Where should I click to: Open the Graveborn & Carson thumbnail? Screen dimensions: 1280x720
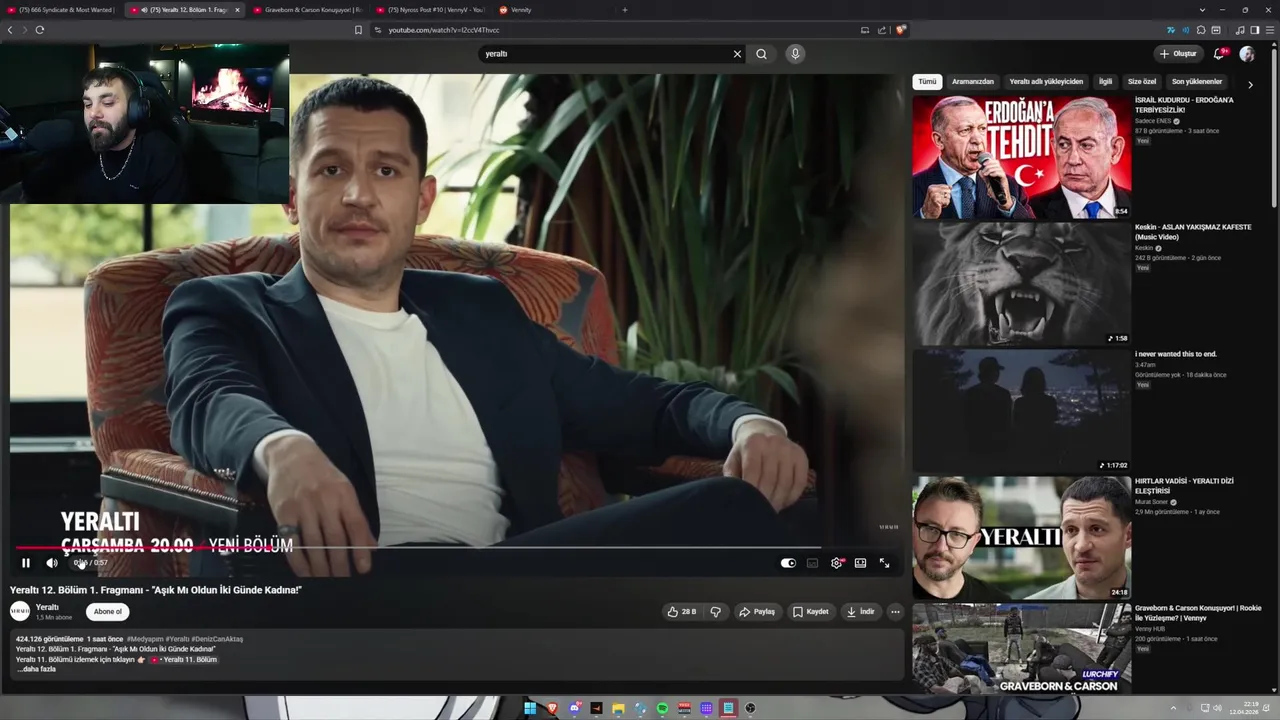coord(1021,649)
